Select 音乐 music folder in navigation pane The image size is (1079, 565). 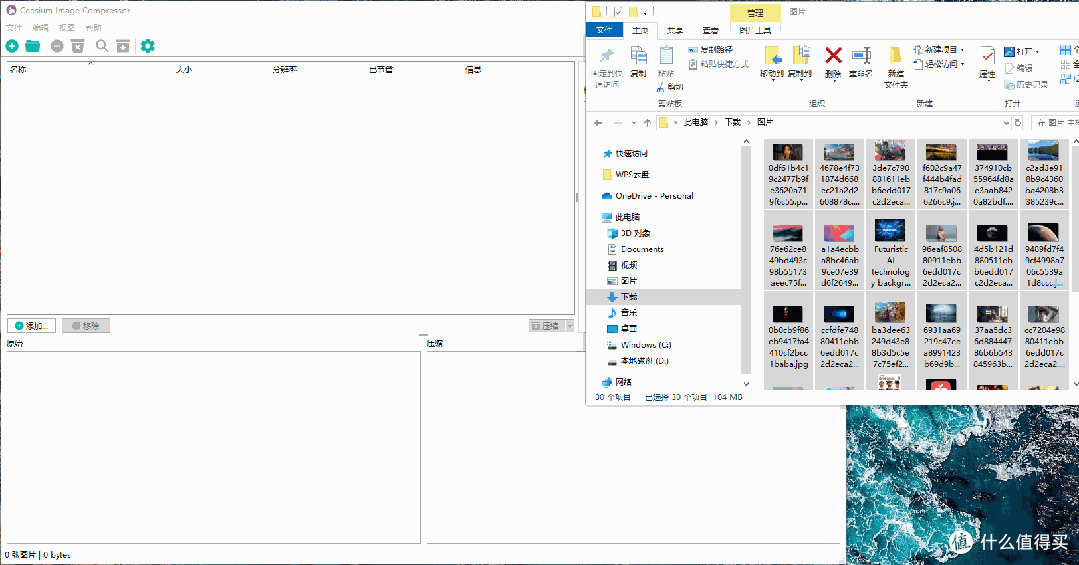pos(622,312)
